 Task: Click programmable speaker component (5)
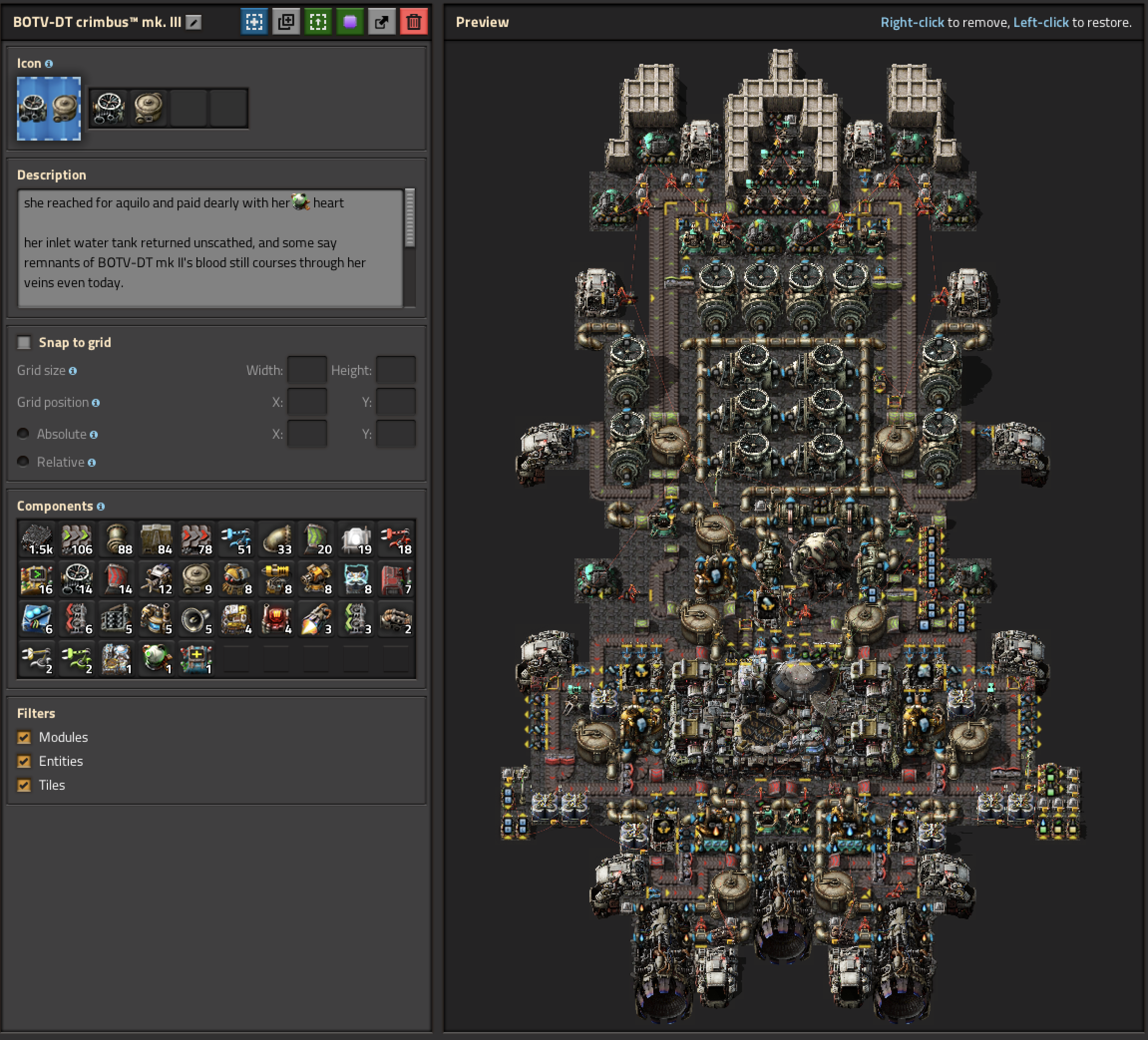click(196, 619)
